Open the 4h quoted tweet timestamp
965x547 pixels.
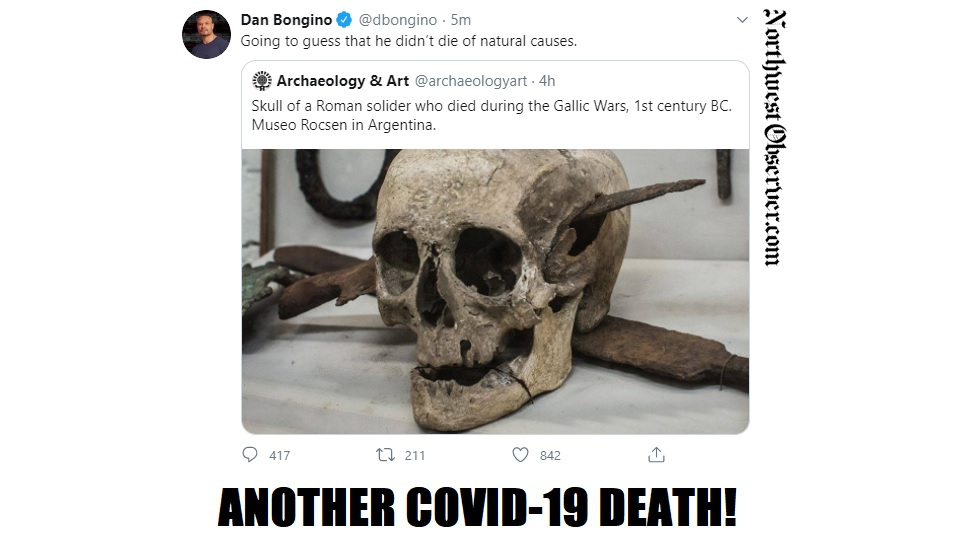pyautogui.click(x=547, y=81)
